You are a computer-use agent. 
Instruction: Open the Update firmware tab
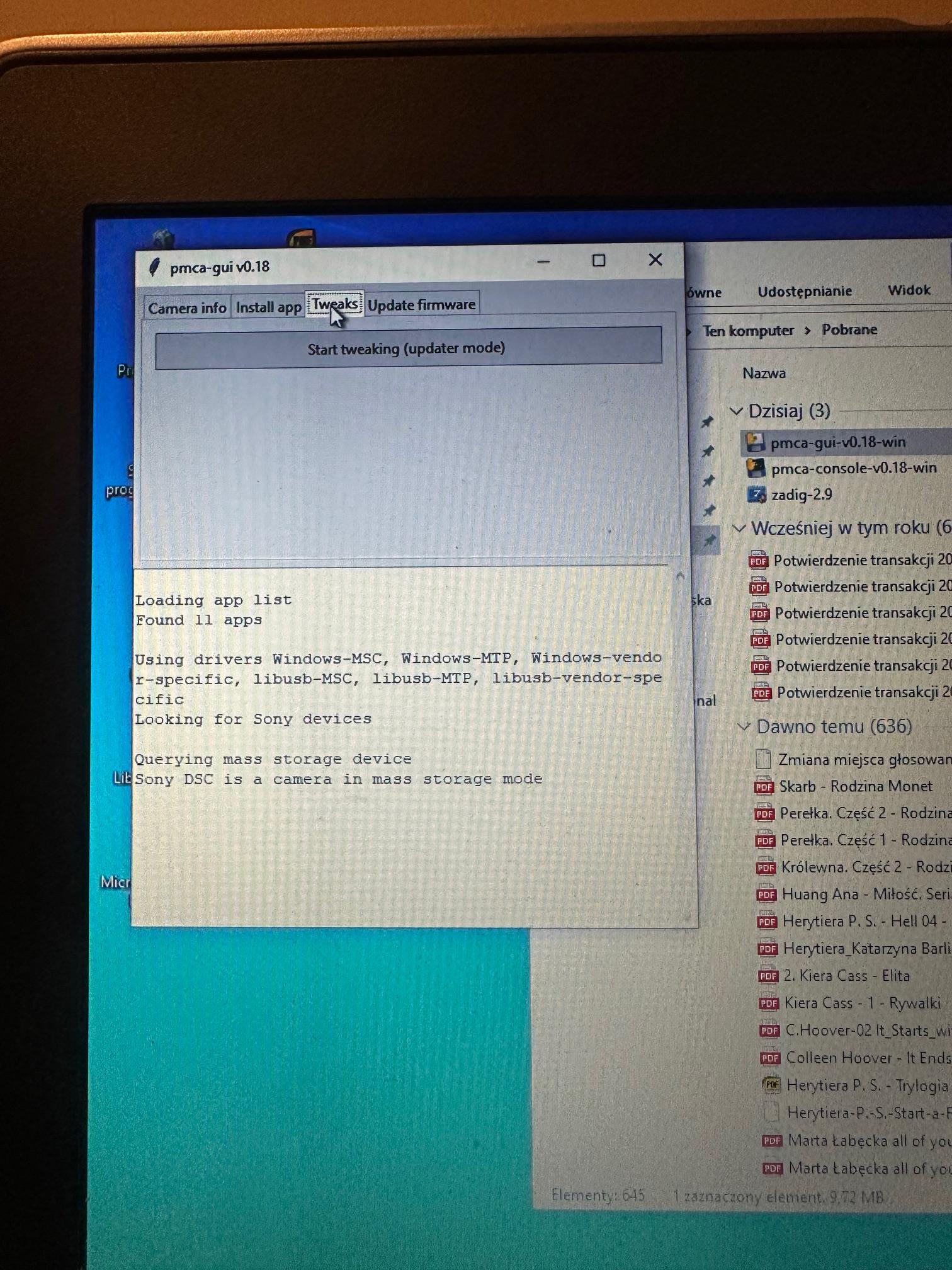(x=421, y=305)
